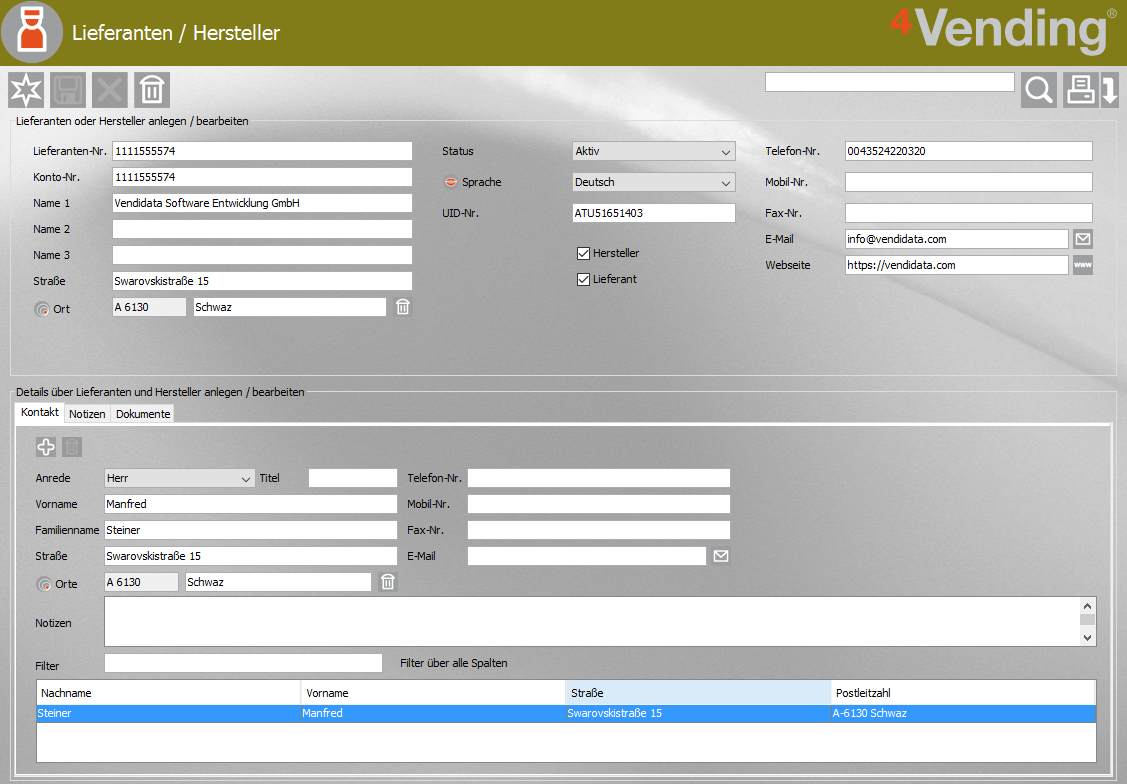Click the Webseite field
The image size is (1127, 784).
[957, 265]
